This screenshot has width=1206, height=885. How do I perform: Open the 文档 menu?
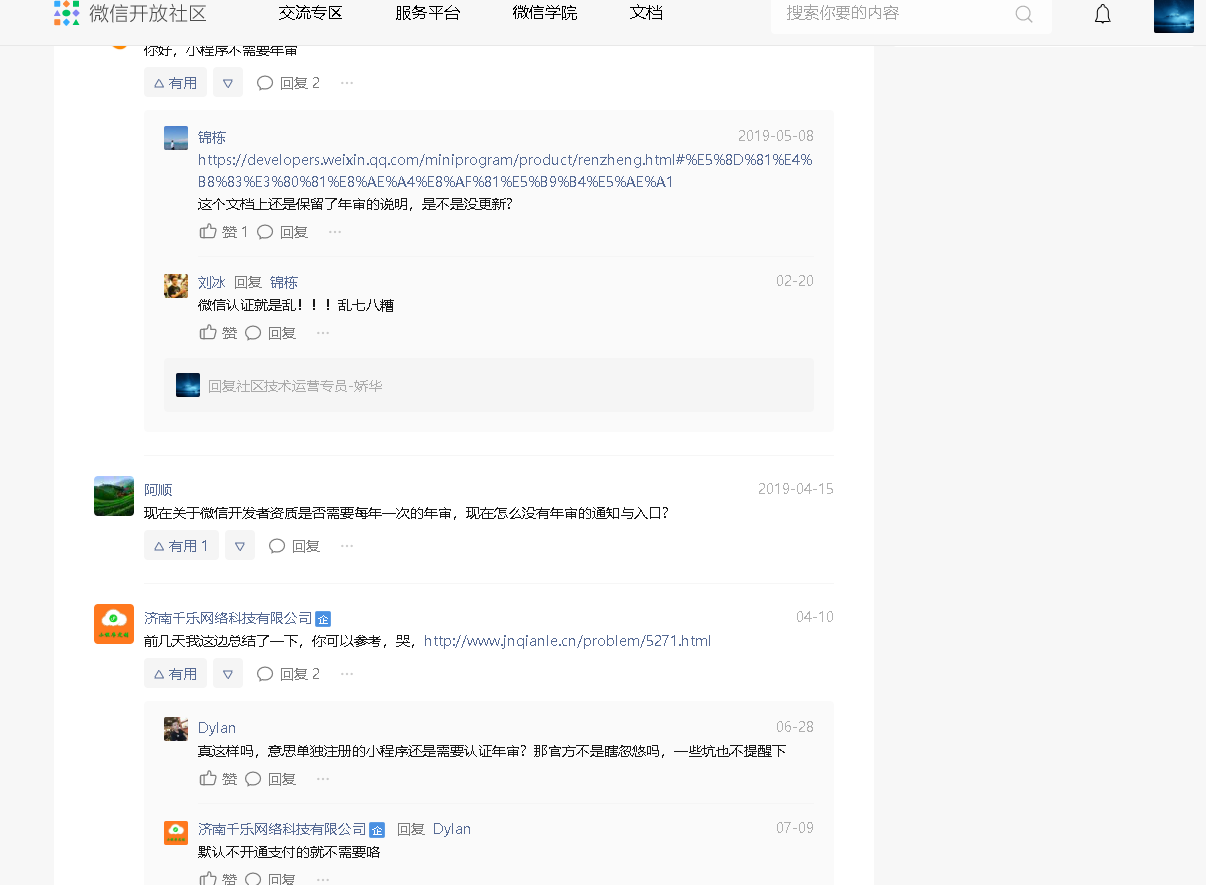(646, 13)
